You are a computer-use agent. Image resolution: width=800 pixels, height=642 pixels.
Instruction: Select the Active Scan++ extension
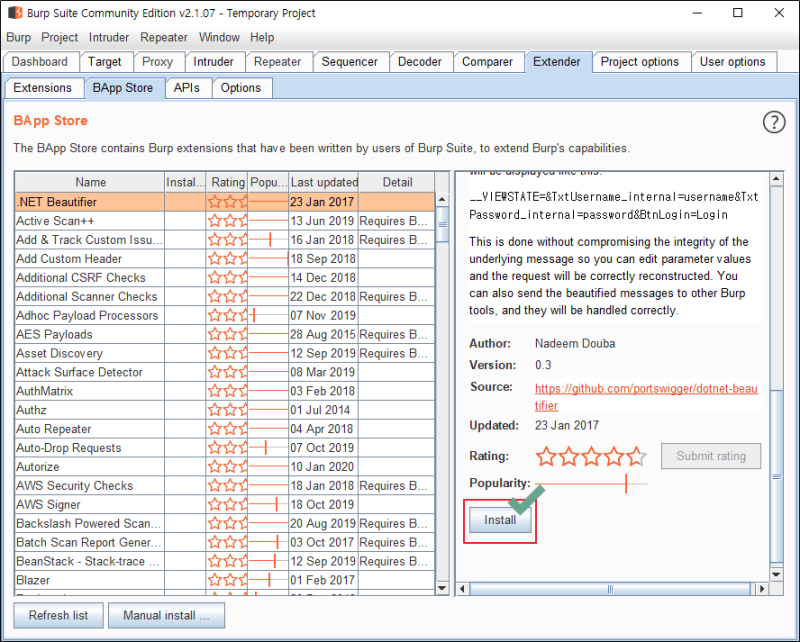coord(224,221)
